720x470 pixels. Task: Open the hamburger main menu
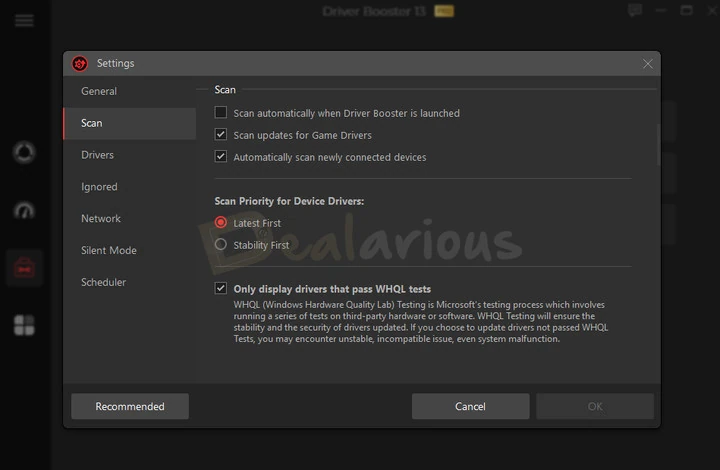pyautogui.click(x=24, y=21)
